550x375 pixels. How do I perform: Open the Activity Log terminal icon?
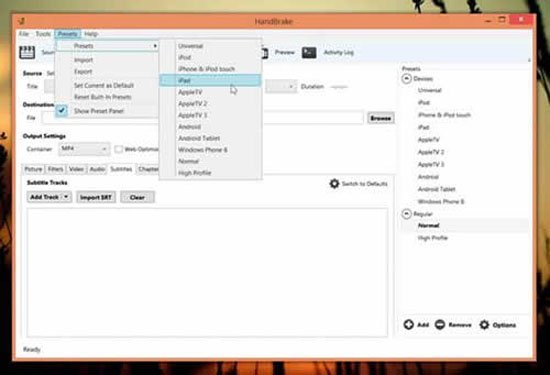309,53
